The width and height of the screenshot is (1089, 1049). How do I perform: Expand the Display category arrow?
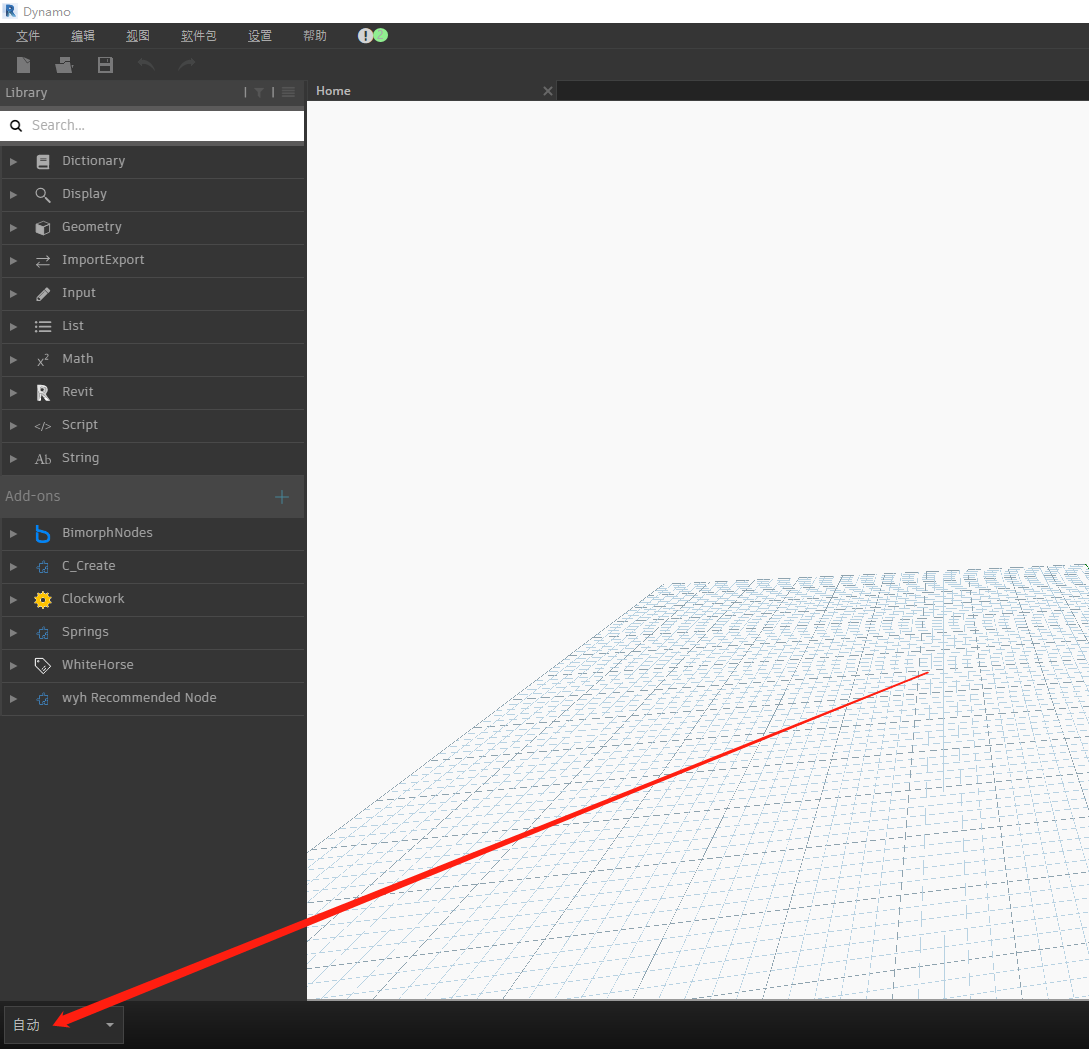[x=13, y=195]
